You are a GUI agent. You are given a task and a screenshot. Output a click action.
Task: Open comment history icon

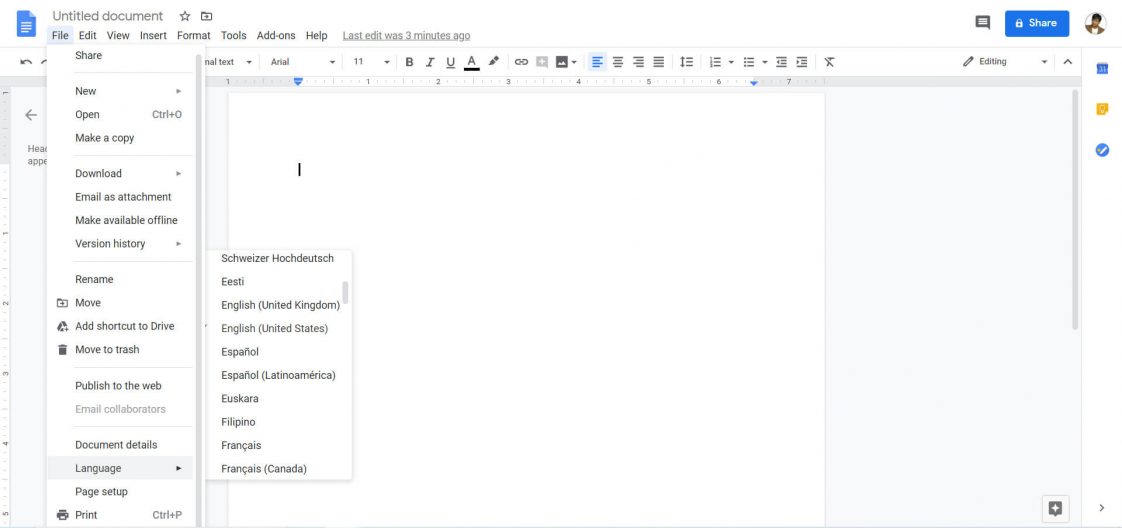tap(982, 23)
